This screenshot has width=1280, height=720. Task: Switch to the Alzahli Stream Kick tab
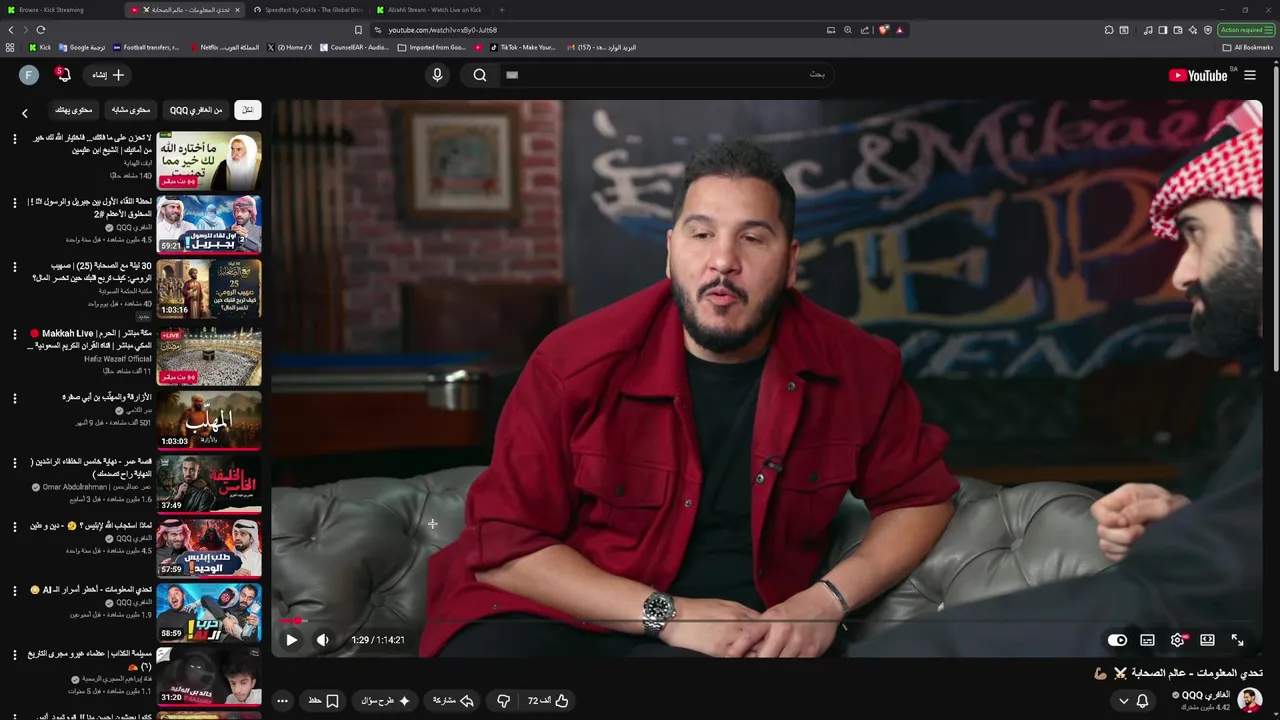430,10
